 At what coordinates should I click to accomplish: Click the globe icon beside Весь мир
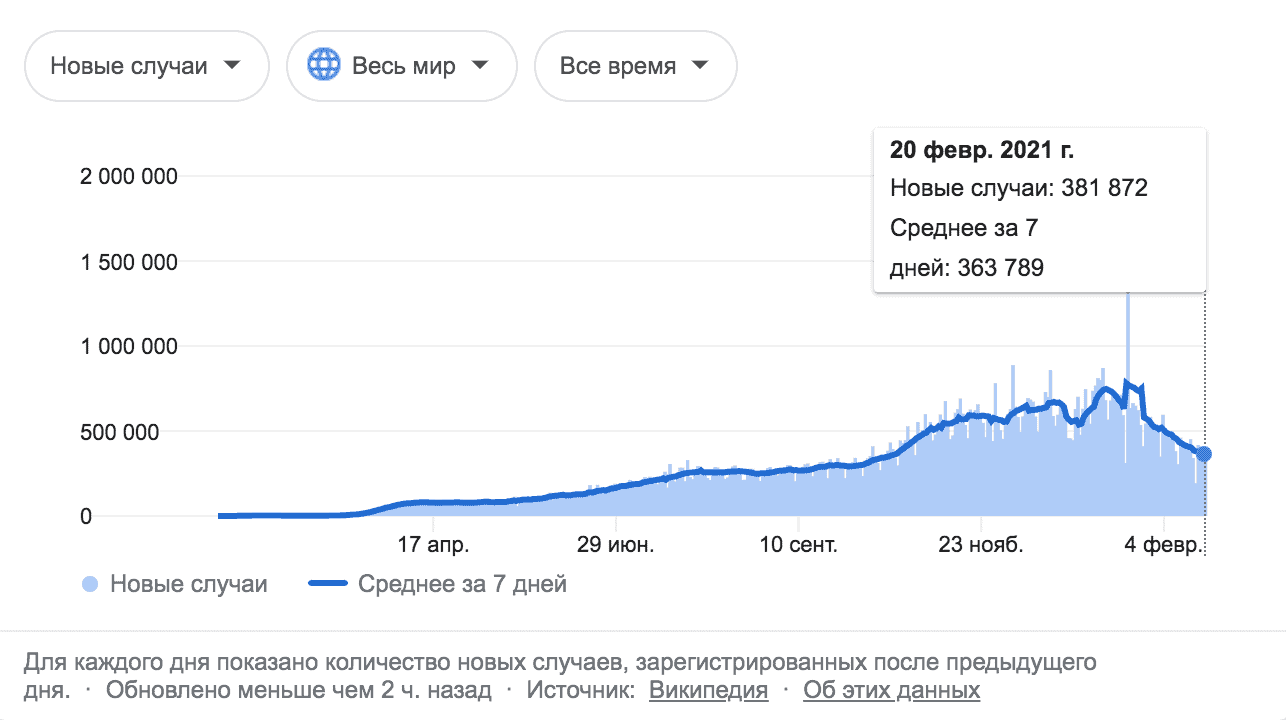point(324,66)
